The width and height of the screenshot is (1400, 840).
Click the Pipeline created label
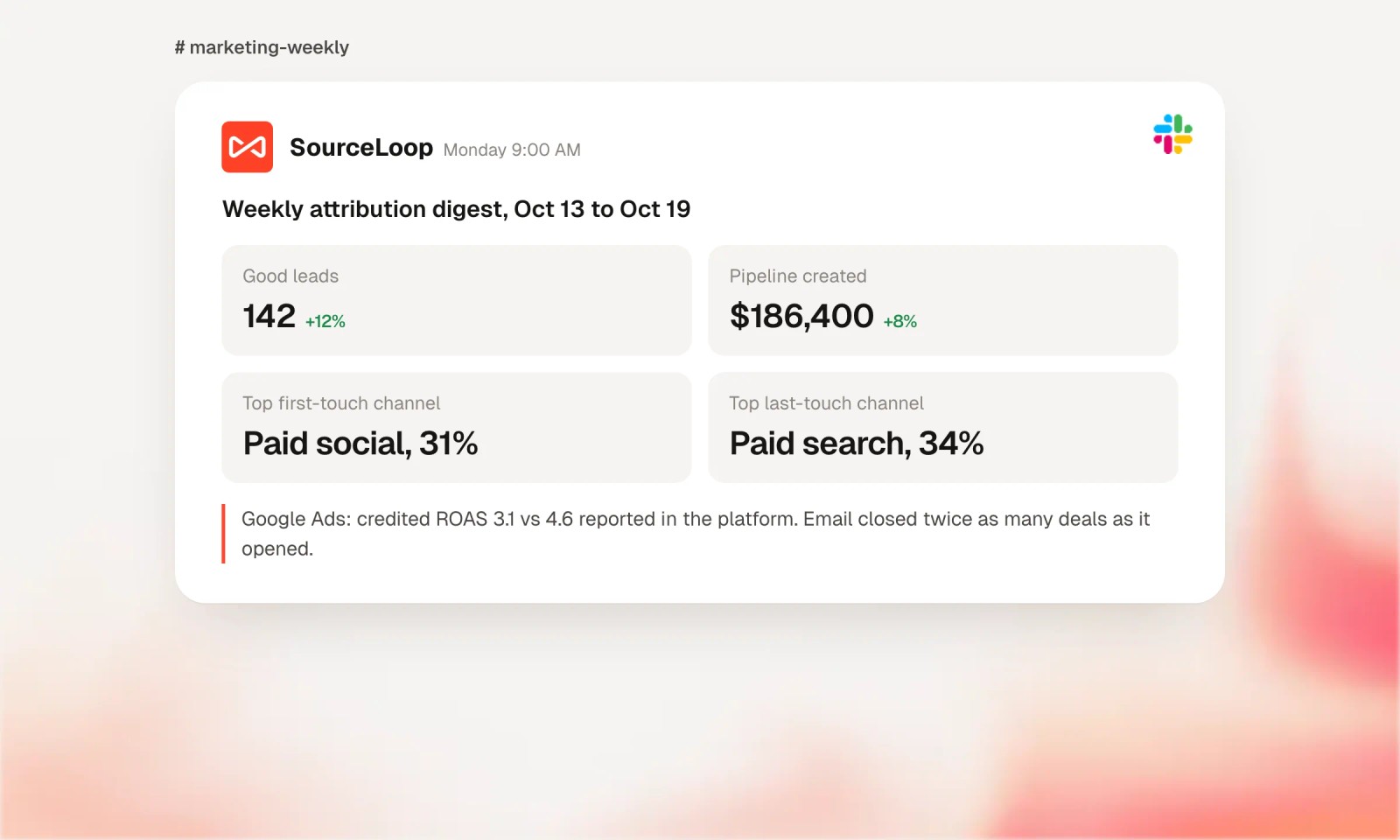point(798,276)
